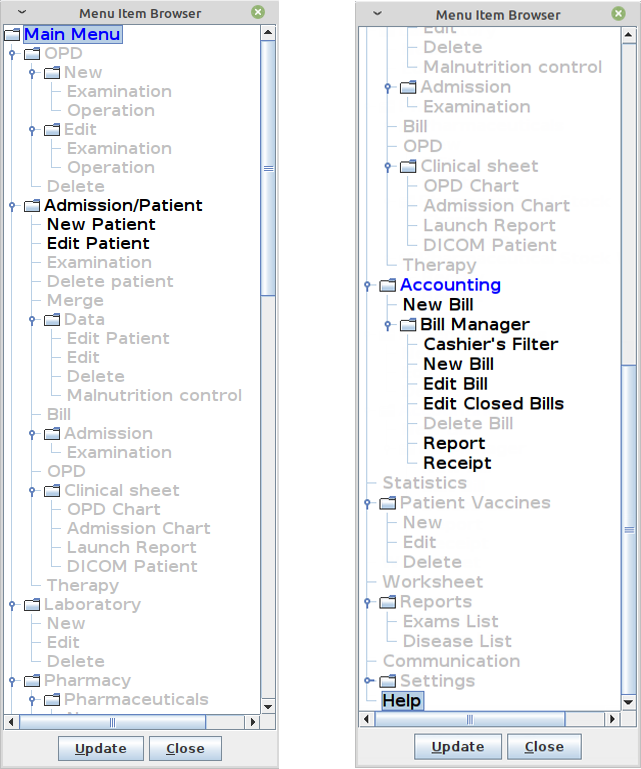Click the Pharmacy folder icon
Viewport: 641px width, 769px height.
pyautogui.click(x=32, y=681)
